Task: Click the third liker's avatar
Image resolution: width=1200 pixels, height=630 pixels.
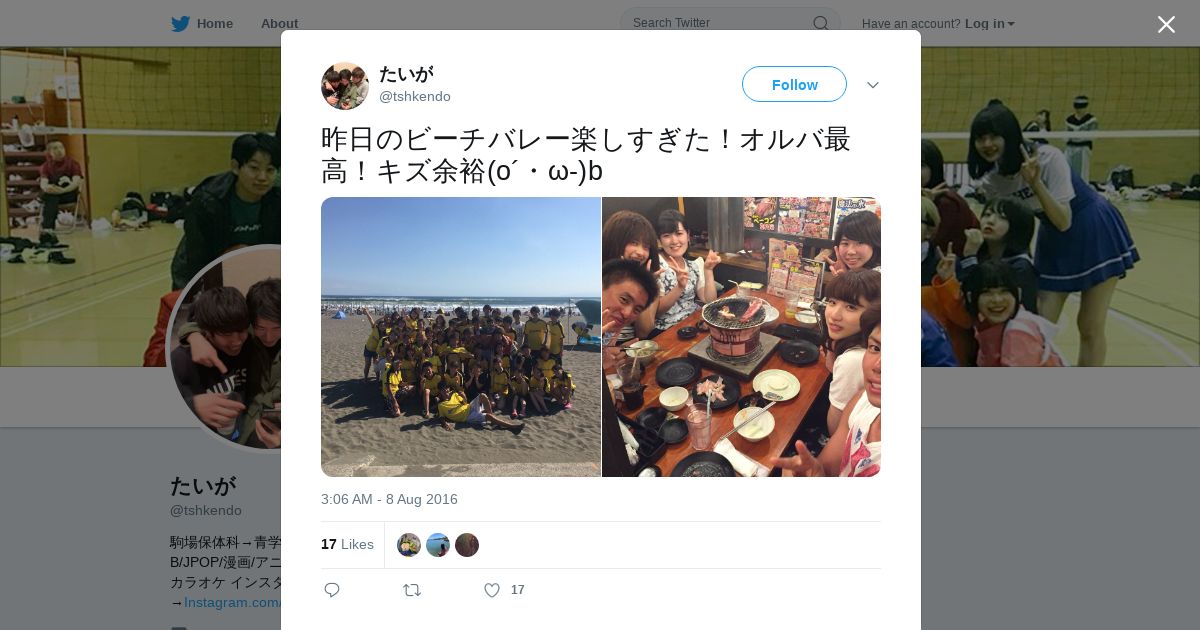Action: (x=467, y=545)
